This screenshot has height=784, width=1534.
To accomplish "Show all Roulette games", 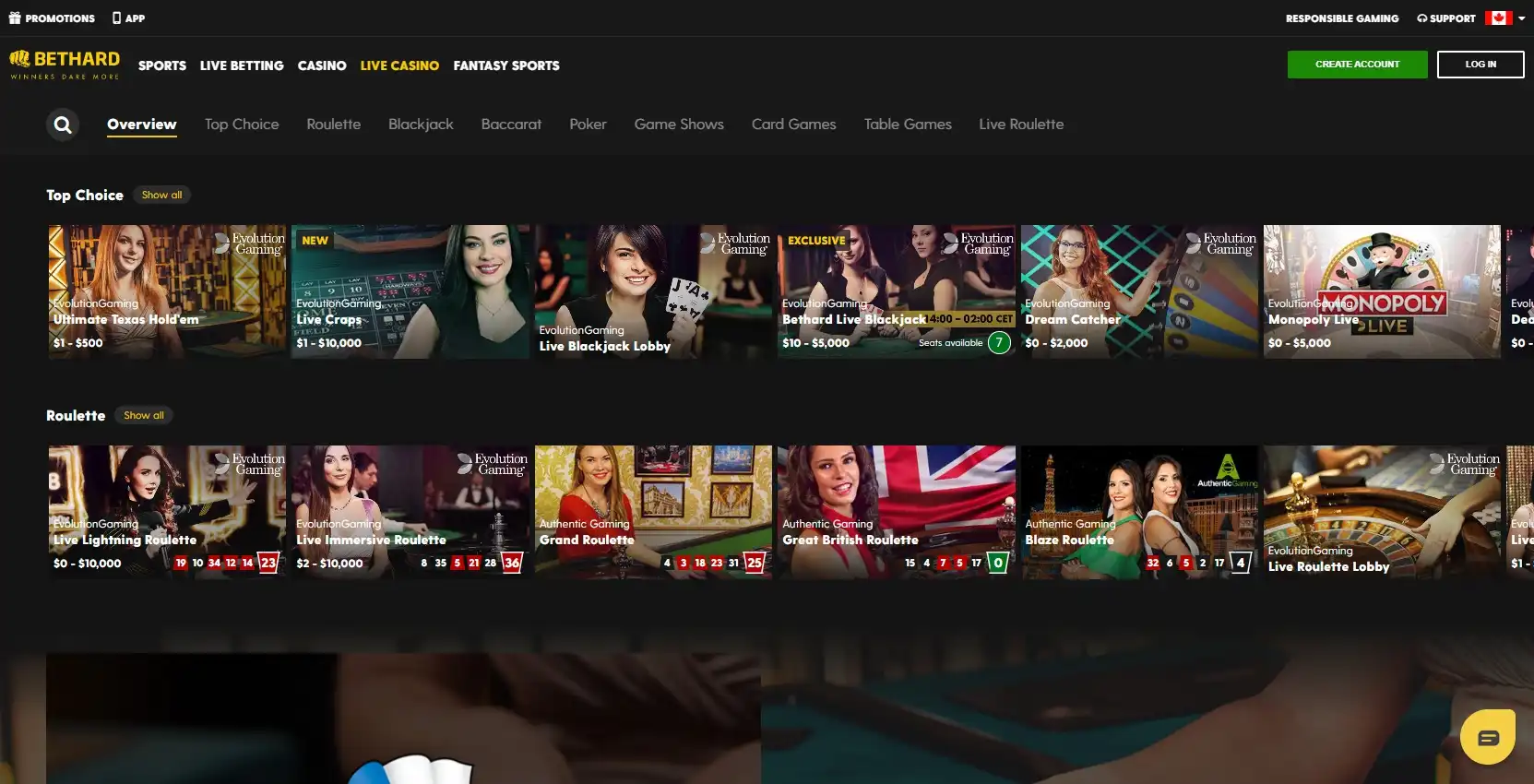I will pos(144,415).
